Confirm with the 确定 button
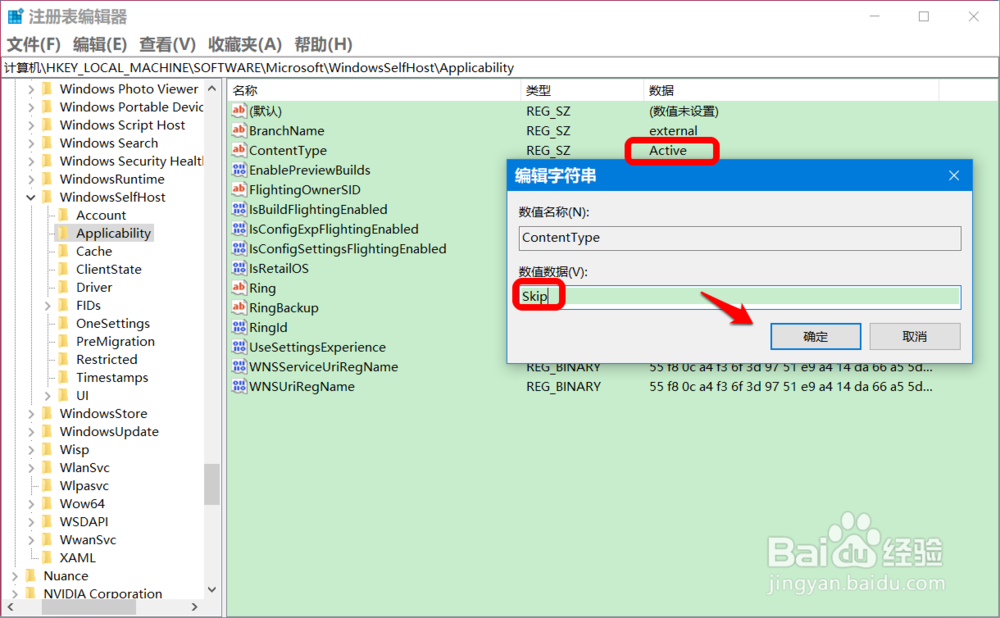The width and height of the screenshot is (1000, 618). point(816,336)
